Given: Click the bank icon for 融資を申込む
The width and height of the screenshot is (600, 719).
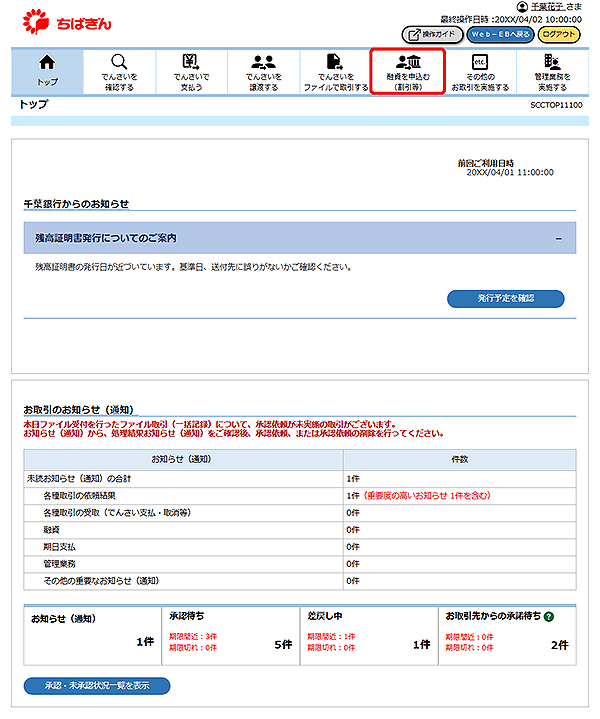Looking at the screenshot, I should [x=407, y=62].
